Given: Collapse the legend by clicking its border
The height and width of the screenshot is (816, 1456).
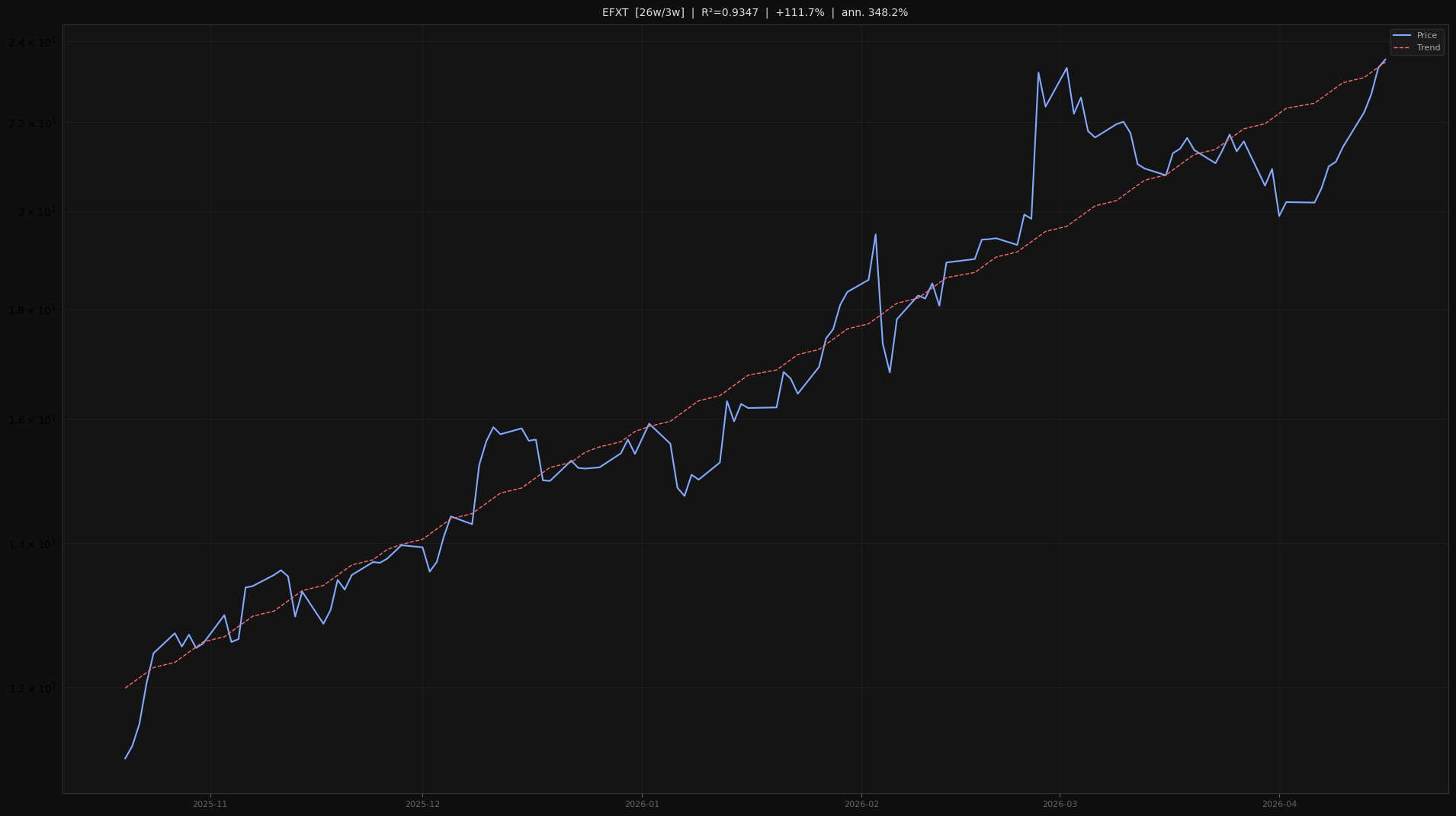Looking at the screenshot, I should [x=1392, y=41].
